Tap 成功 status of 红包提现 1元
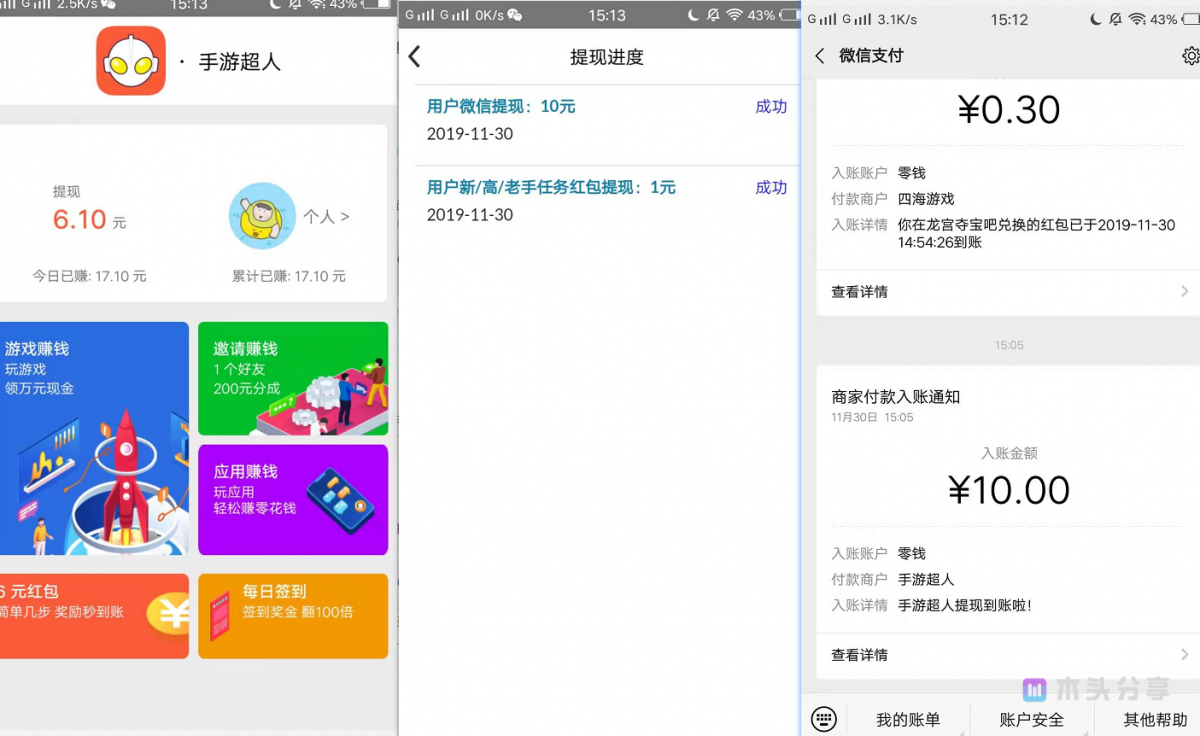The width and height of the screenshot is (1200, 736). [771, 187]
